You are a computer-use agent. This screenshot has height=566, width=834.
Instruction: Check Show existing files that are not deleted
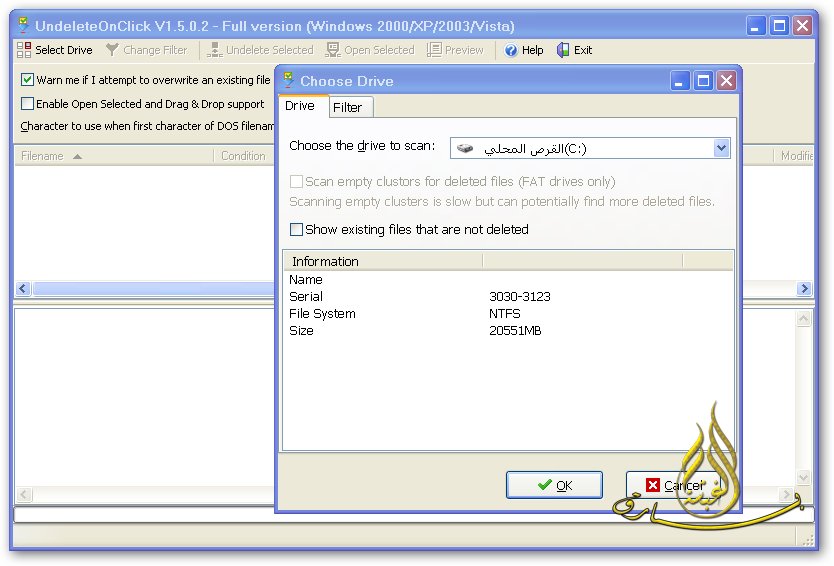pyautogui.click(x=296, y=229)
